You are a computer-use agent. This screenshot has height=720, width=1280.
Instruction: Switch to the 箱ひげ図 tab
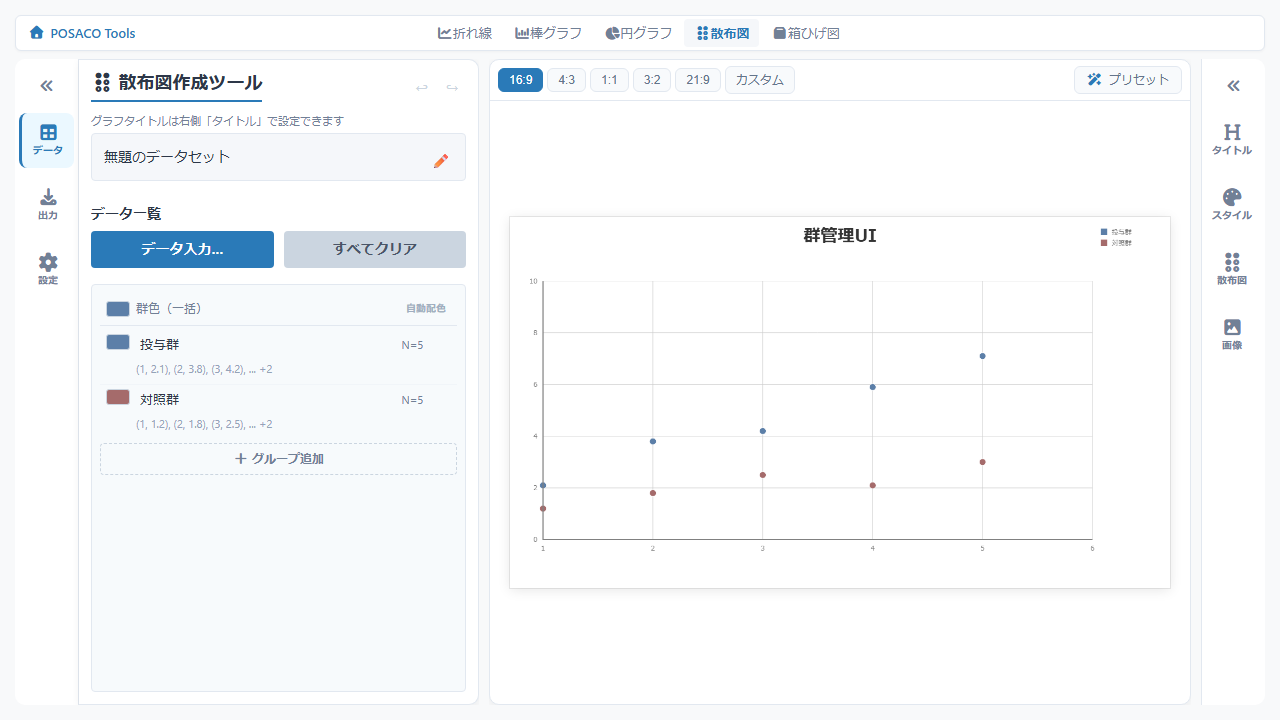(x=806, y=33)
